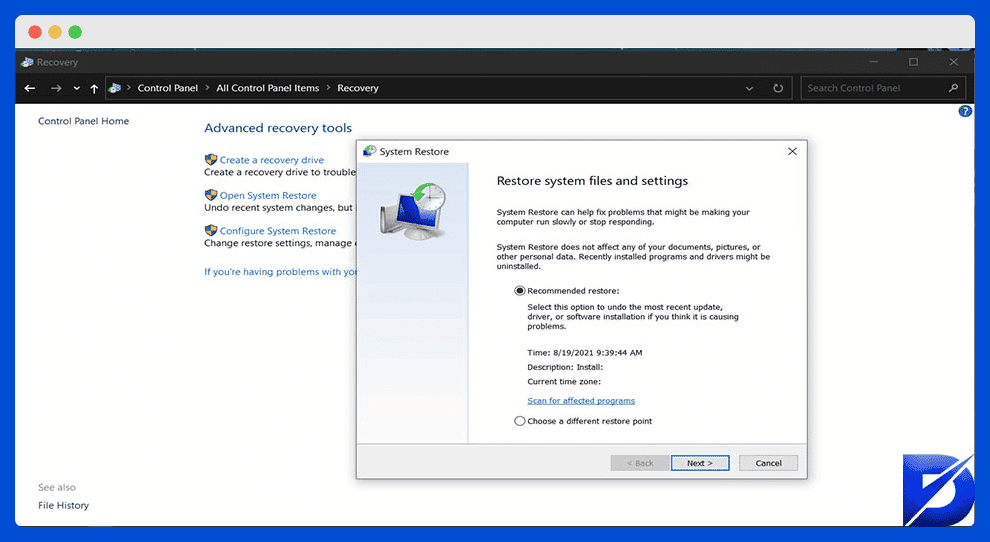
Task: Expand the address bar history dropdown
Action: [749, 88]
